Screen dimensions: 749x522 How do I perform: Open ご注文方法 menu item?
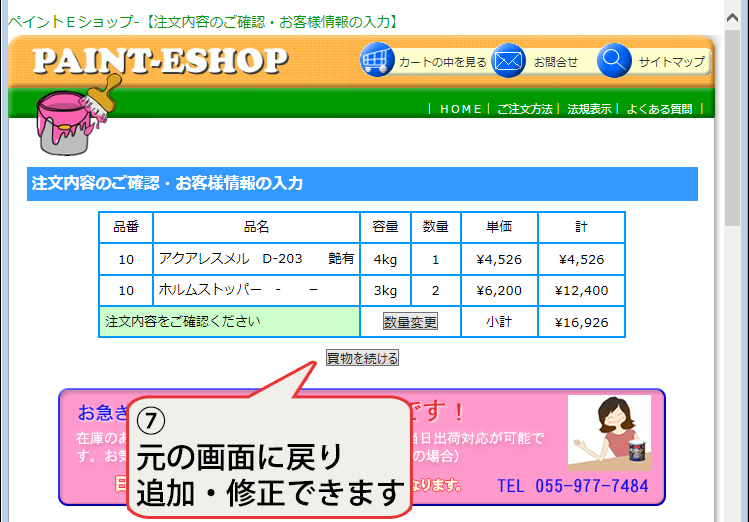tap(524, 109)
